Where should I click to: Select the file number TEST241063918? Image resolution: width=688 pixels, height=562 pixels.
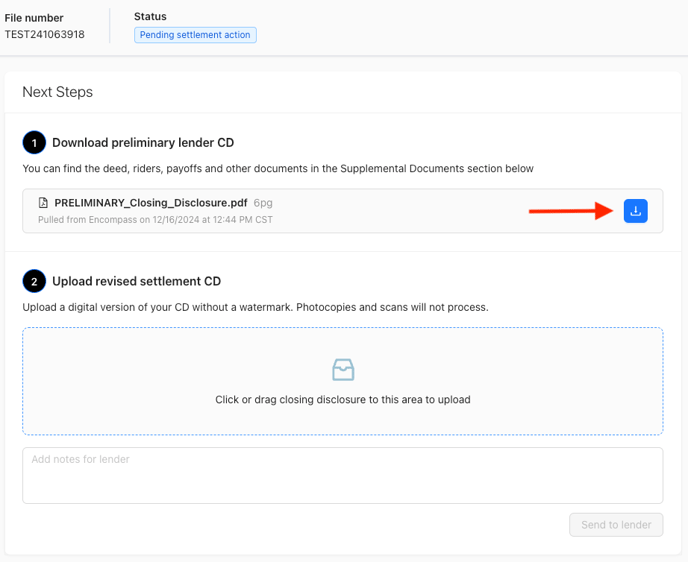[45, 35]
